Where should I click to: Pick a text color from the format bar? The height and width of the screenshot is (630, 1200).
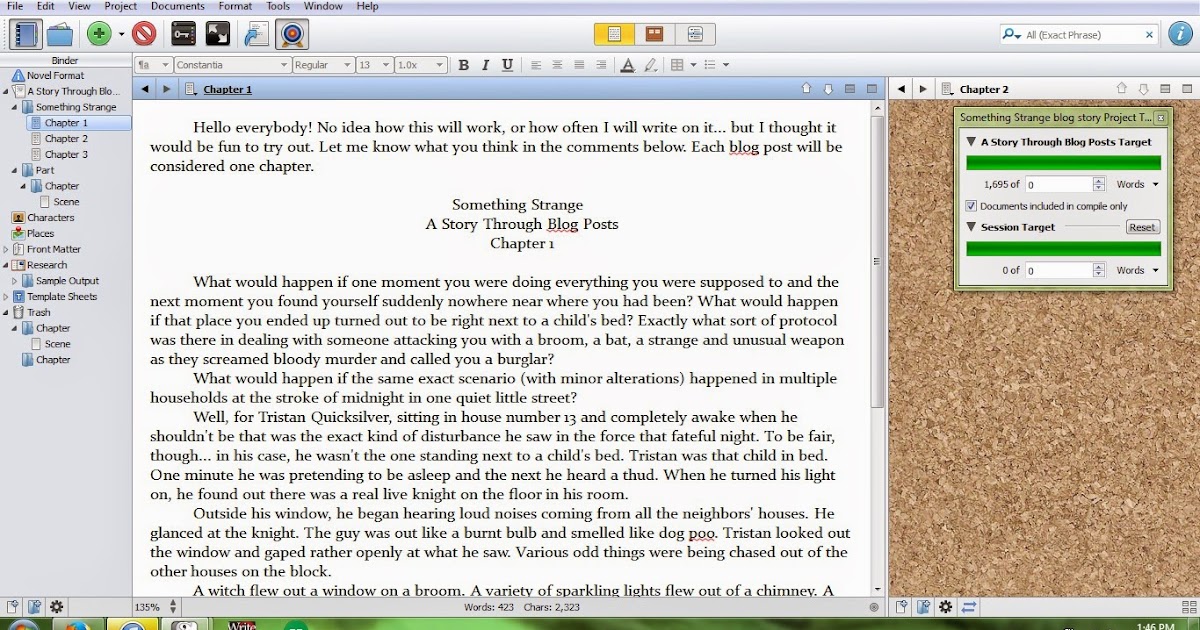pos(627,64)
